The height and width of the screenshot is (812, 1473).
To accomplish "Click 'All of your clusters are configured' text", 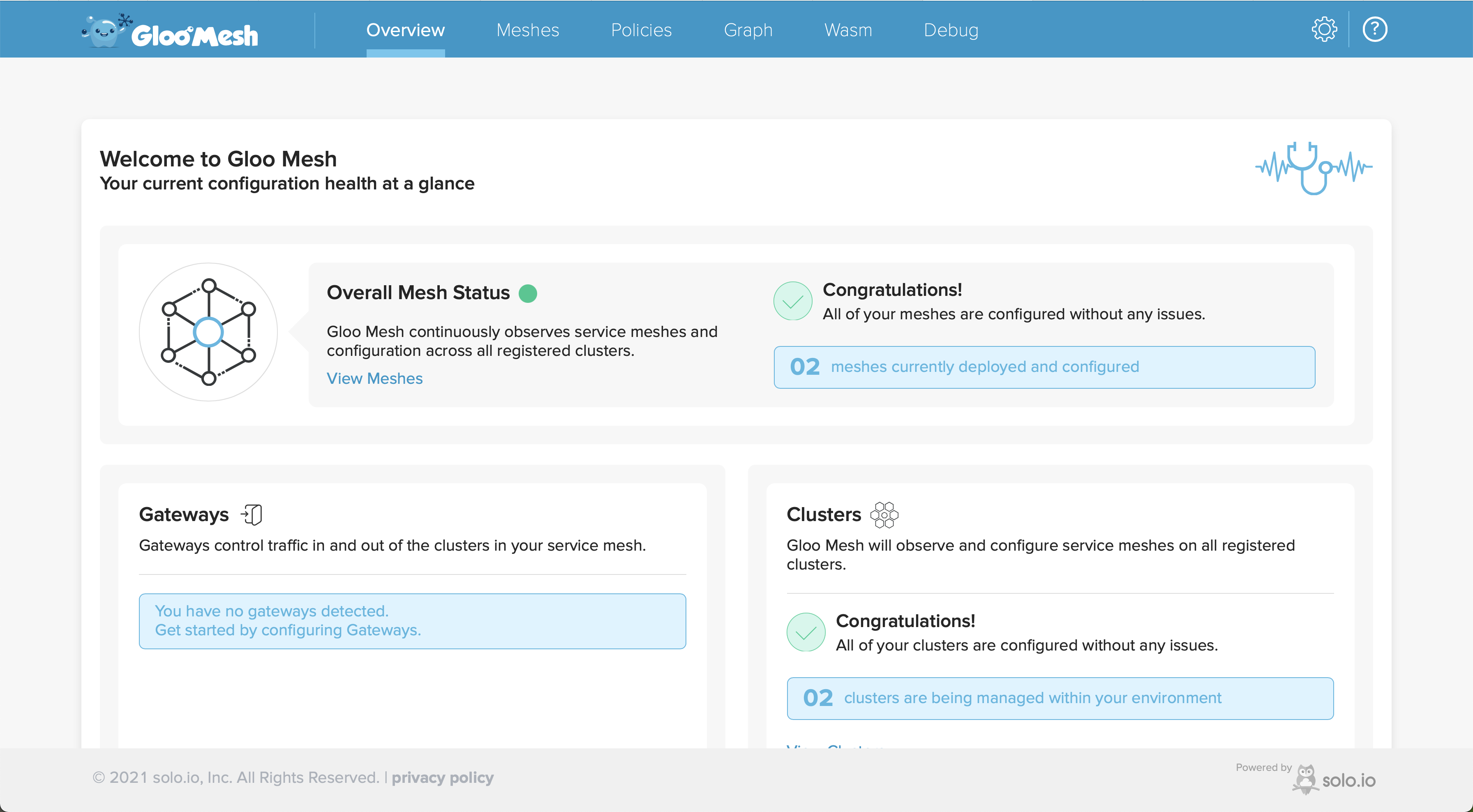I will tap(1026, 645).
